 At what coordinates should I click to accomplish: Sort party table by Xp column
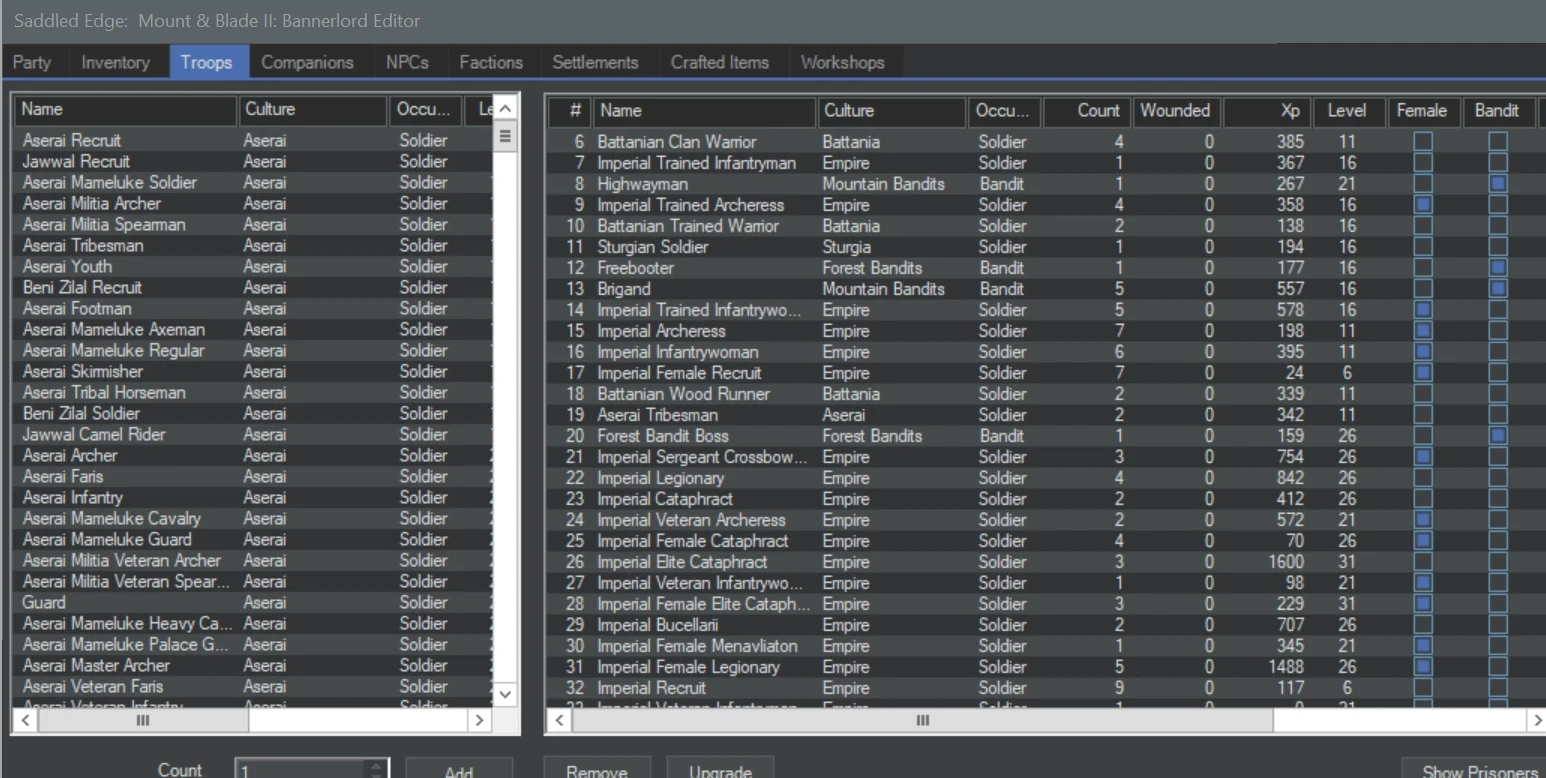(1267, 111)
